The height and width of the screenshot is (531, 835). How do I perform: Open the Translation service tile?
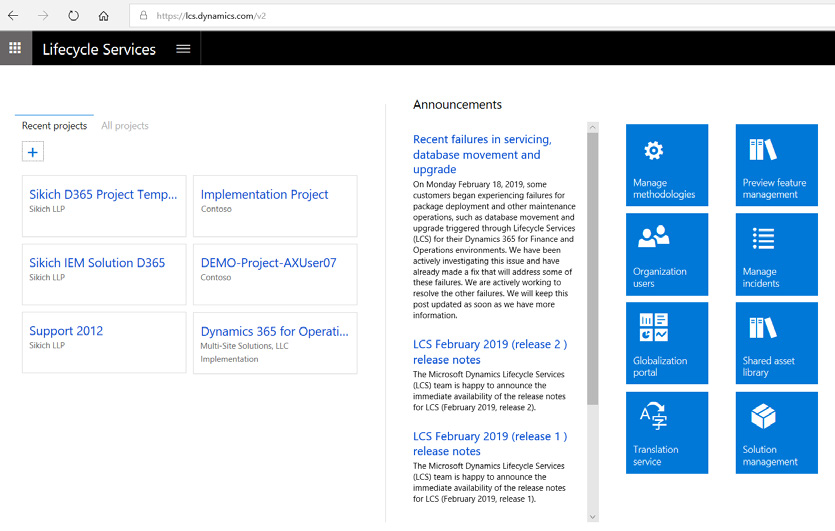point(666,432)
